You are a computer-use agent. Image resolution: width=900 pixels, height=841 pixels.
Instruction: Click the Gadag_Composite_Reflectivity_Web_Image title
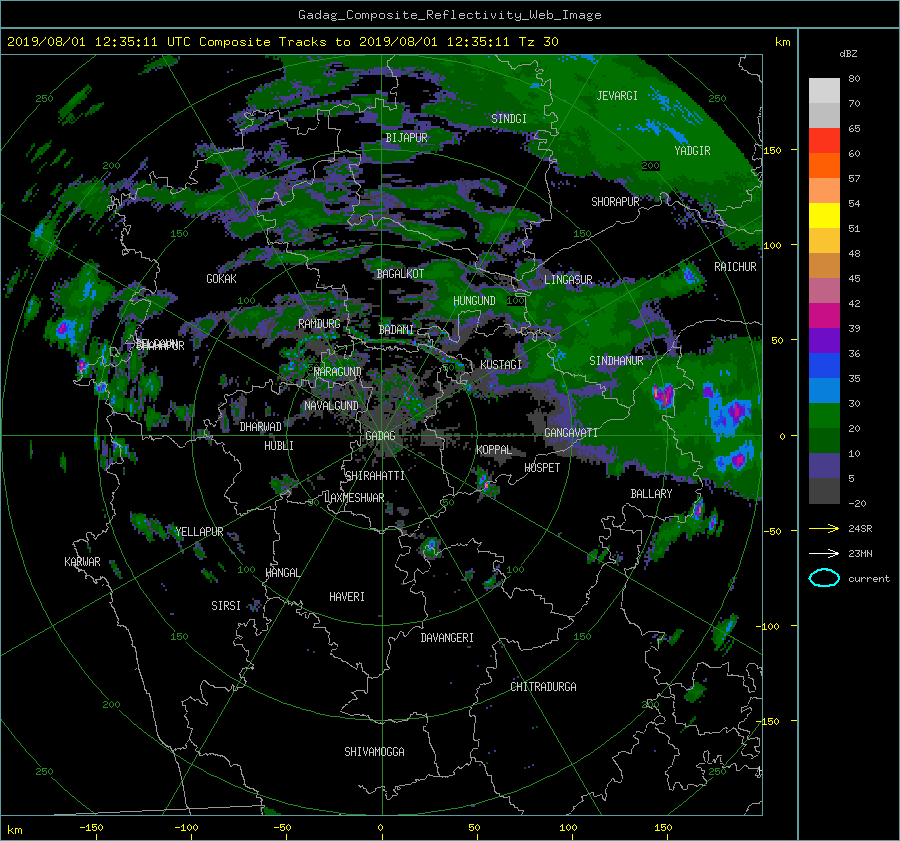(x=449, y=15)
